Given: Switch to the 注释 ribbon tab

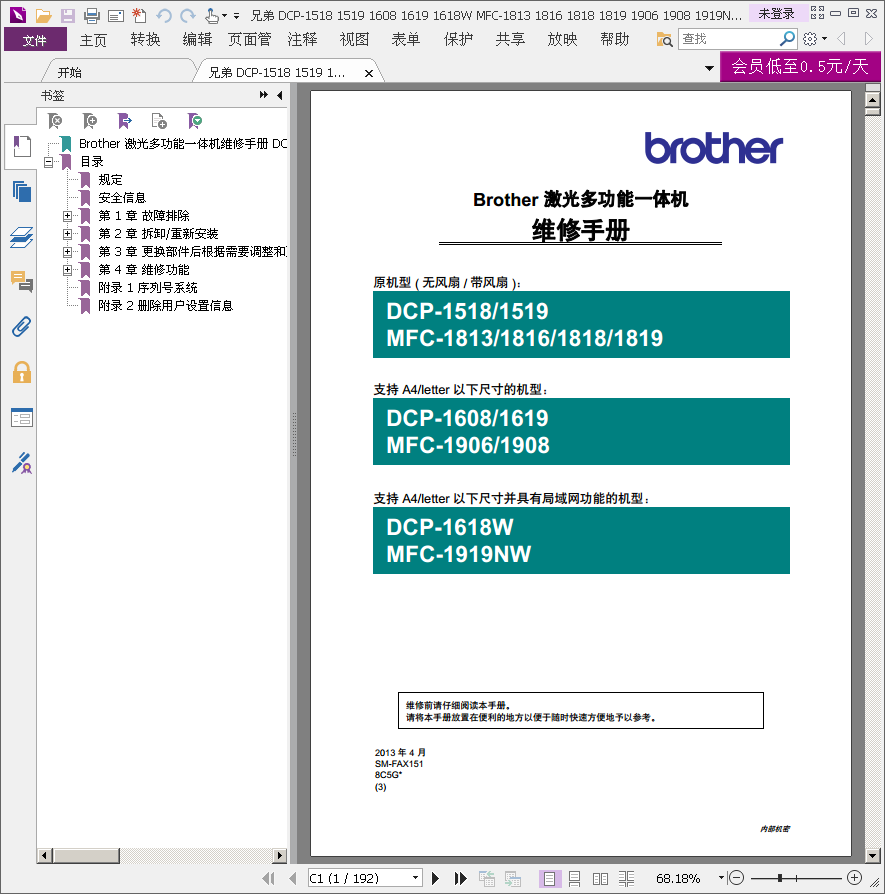Looking at the screenshot, I should (x=302, y=40).
